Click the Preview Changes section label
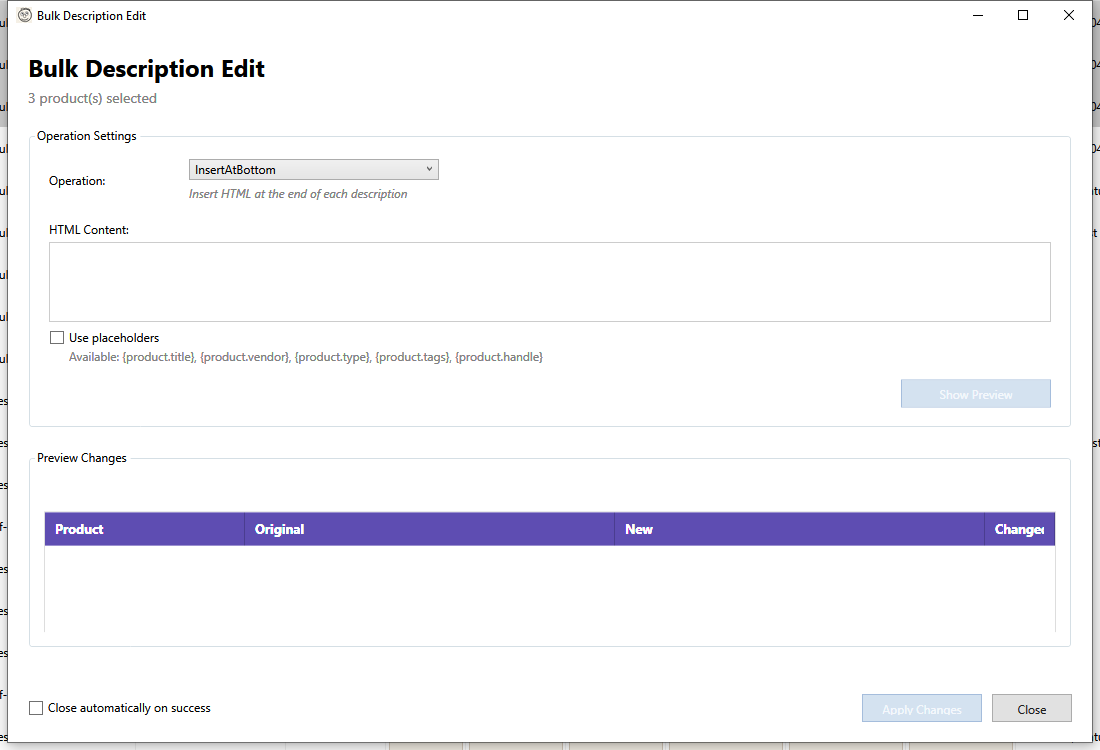 81,457
